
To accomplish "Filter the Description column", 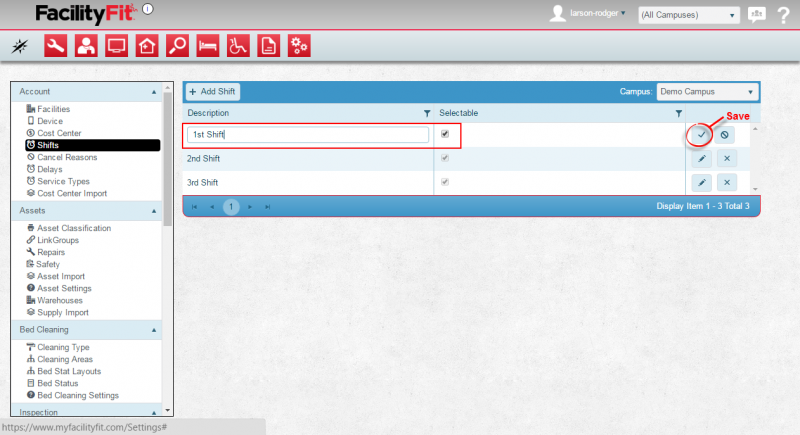I will point(427,113).
